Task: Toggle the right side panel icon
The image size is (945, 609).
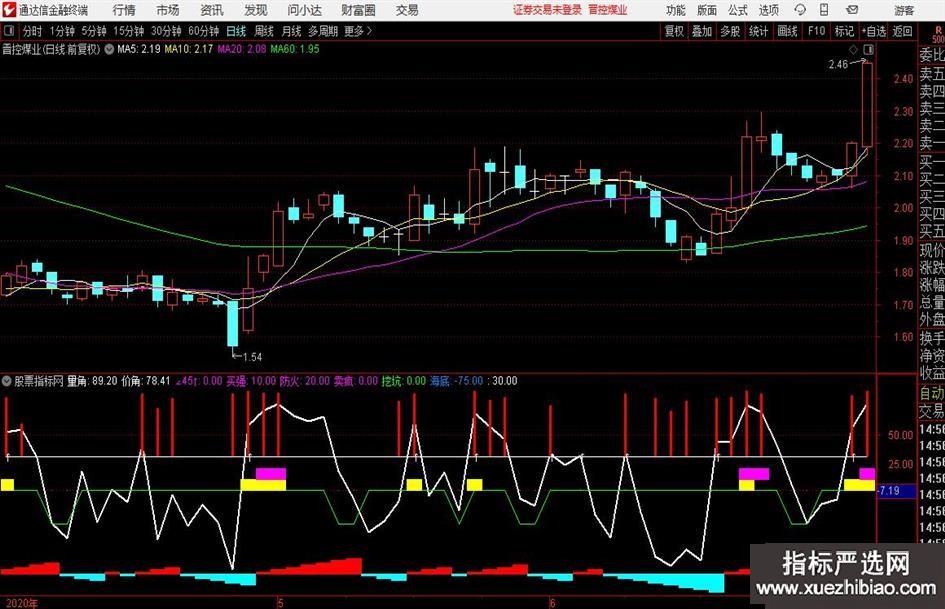Action: 868,49
